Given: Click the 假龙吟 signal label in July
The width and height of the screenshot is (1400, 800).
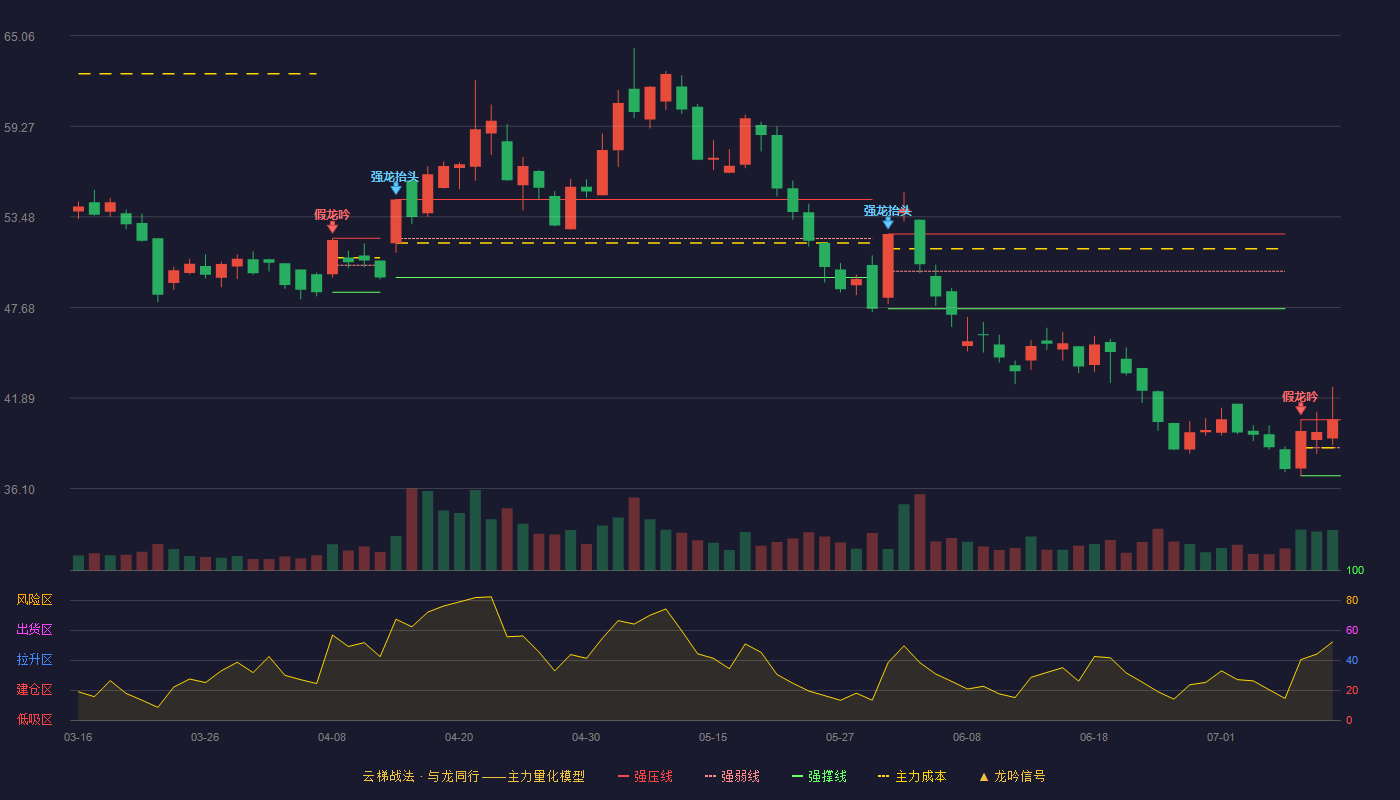Looking at the screenshot, I should click(1300, 397).
